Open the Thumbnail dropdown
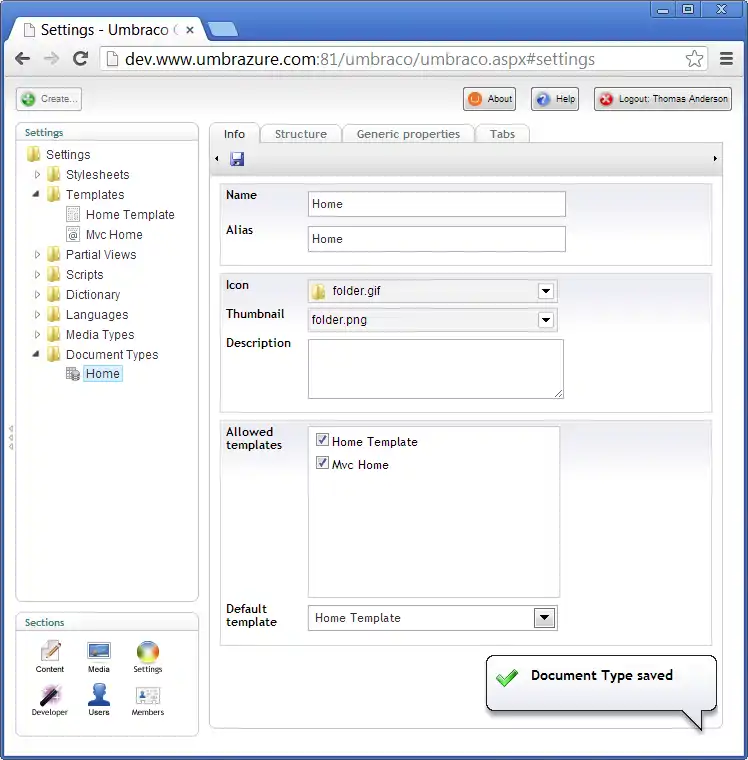The width and height of the screenshot is (748, 760). point(545,320)
